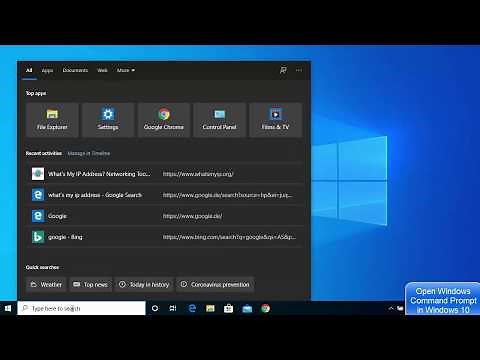Open Task View from the taskbar

[173, 308]
